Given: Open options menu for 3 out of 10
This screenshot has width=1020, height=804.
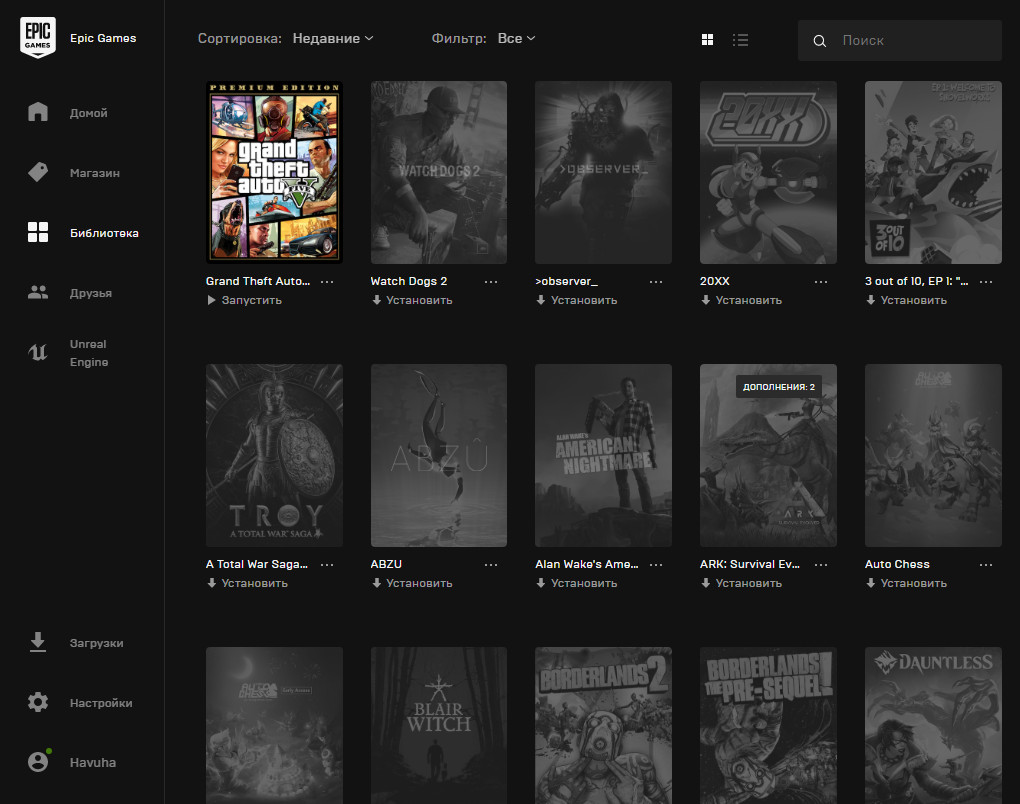Looking at the screenshot, I should (x=986, y=282).
